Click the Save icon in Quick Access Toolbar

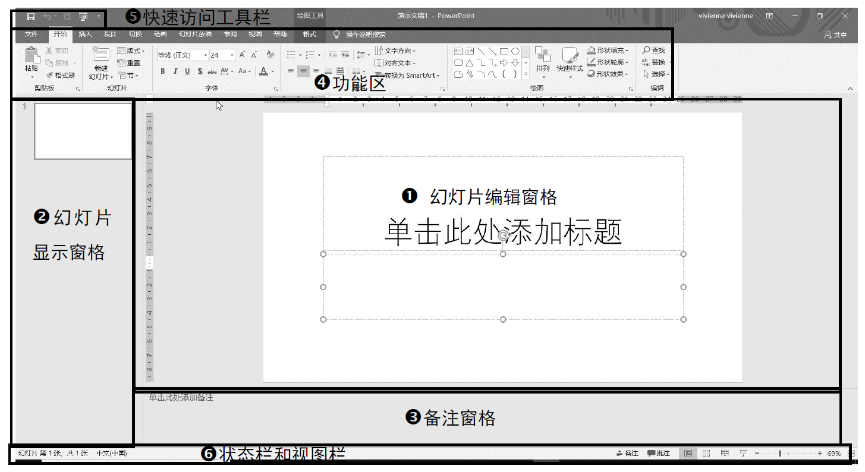pos(31,17)
